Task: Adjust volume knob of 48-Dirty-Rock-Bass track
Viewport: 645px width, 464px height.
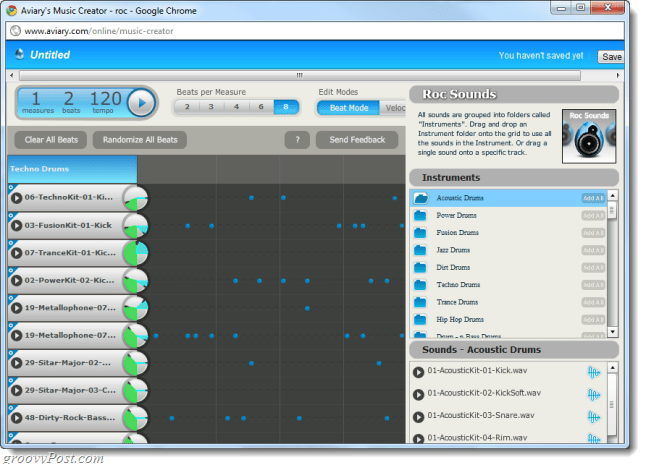Action: click(x=135, y=418)
